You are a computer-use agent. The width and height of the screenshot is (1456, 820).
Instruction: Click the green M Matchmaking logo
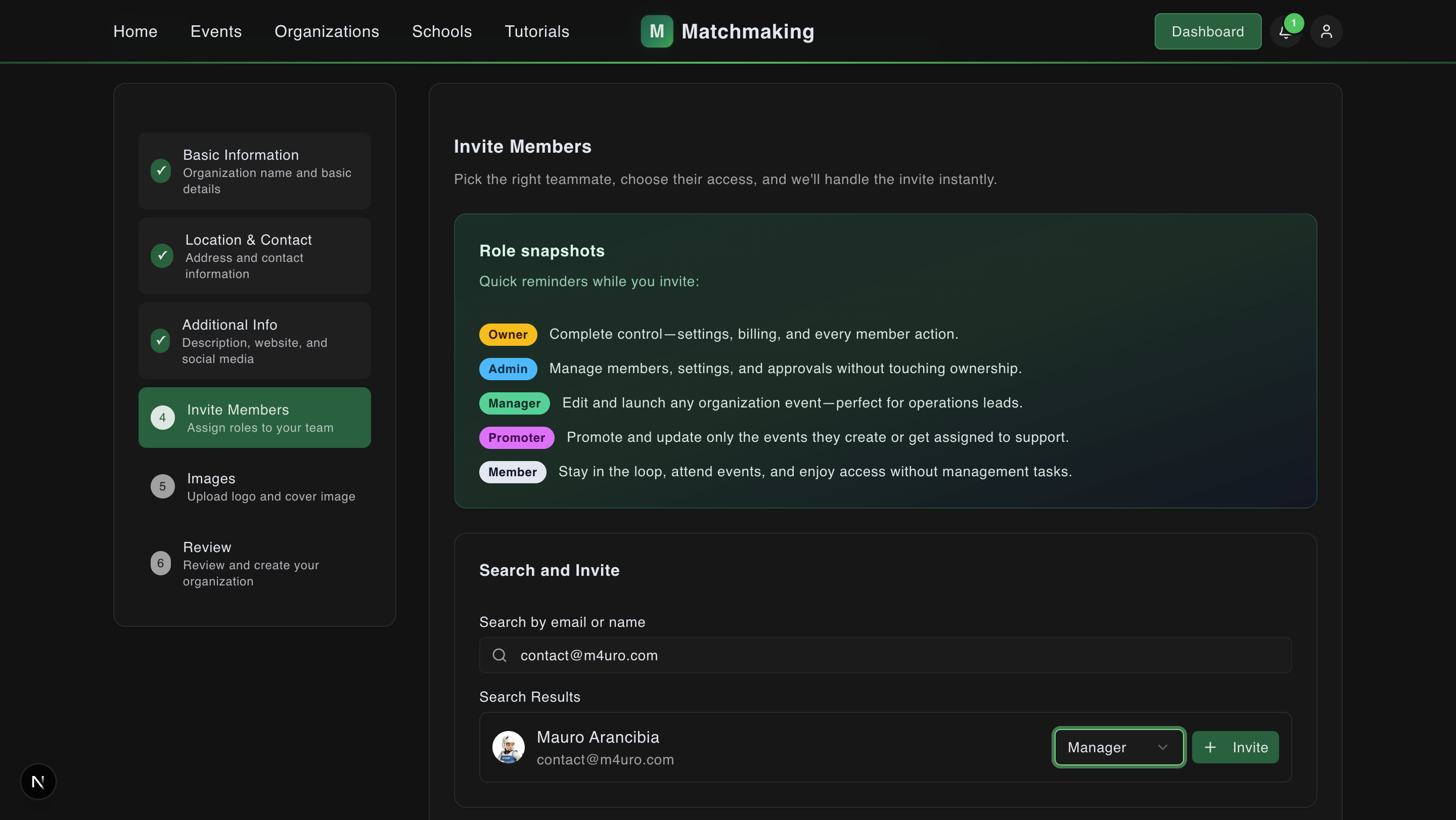[x=657, y=31]
